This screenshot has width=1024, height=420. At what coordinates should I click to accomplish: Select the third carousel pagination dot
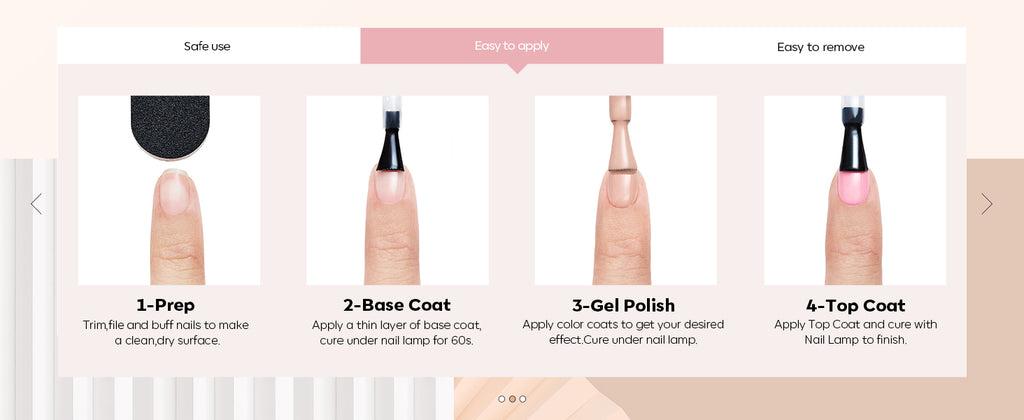click(522, 398)
